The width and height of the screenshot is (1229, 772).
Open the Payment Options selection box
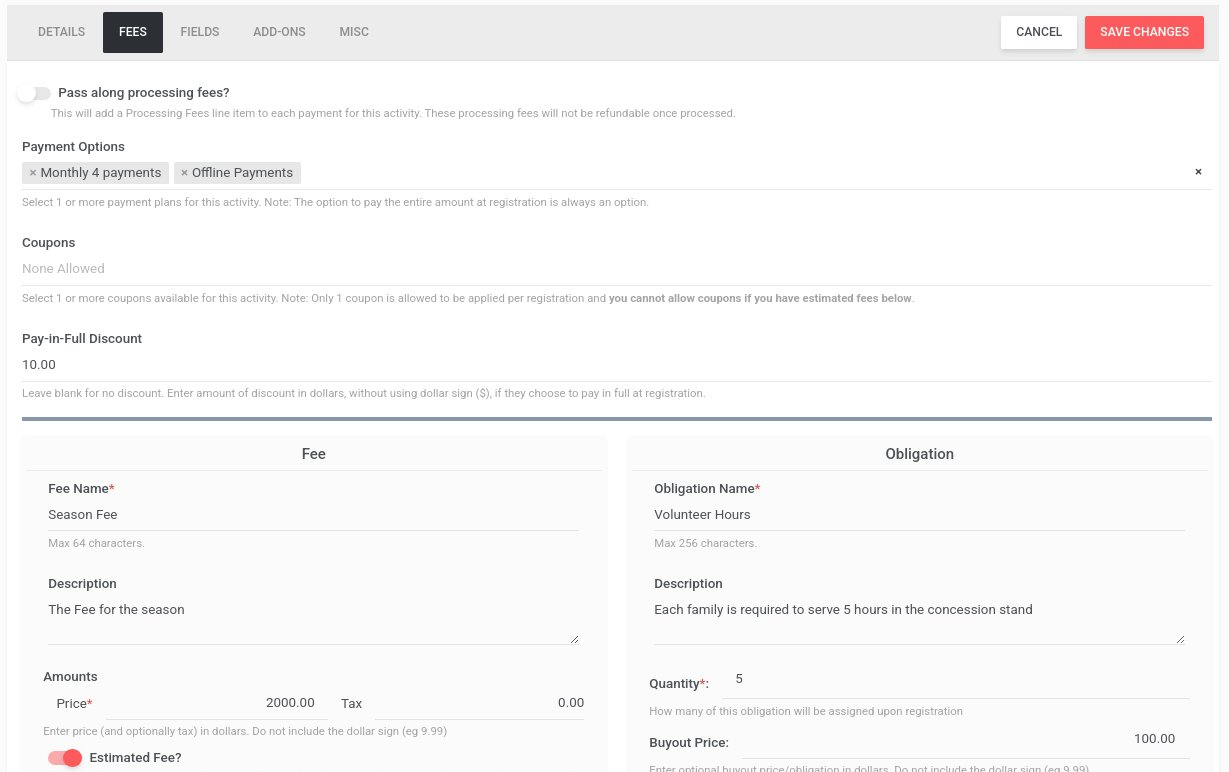click(616, 173)
